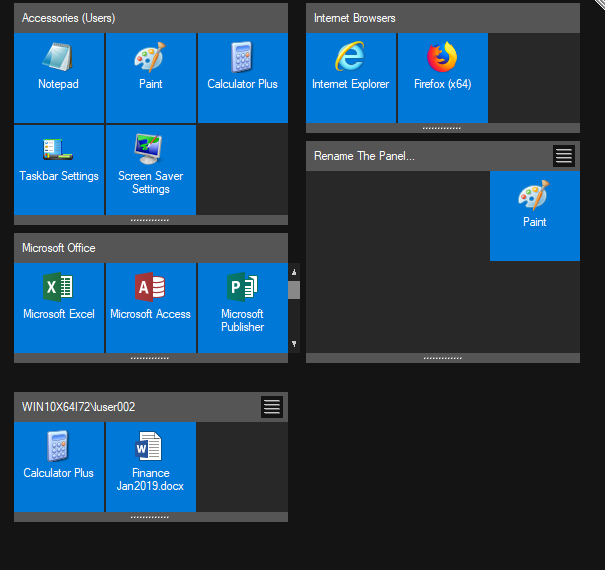Open the Finance Jan2019.docx document
This screenshot has width=605, height=570.
click(150, 466)
